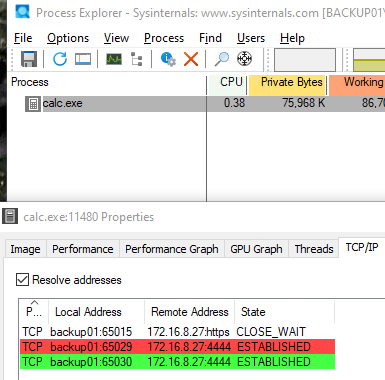Click 172.16.8.27:4444 in the green row
The image size is (385, 380).
(189, 362)
